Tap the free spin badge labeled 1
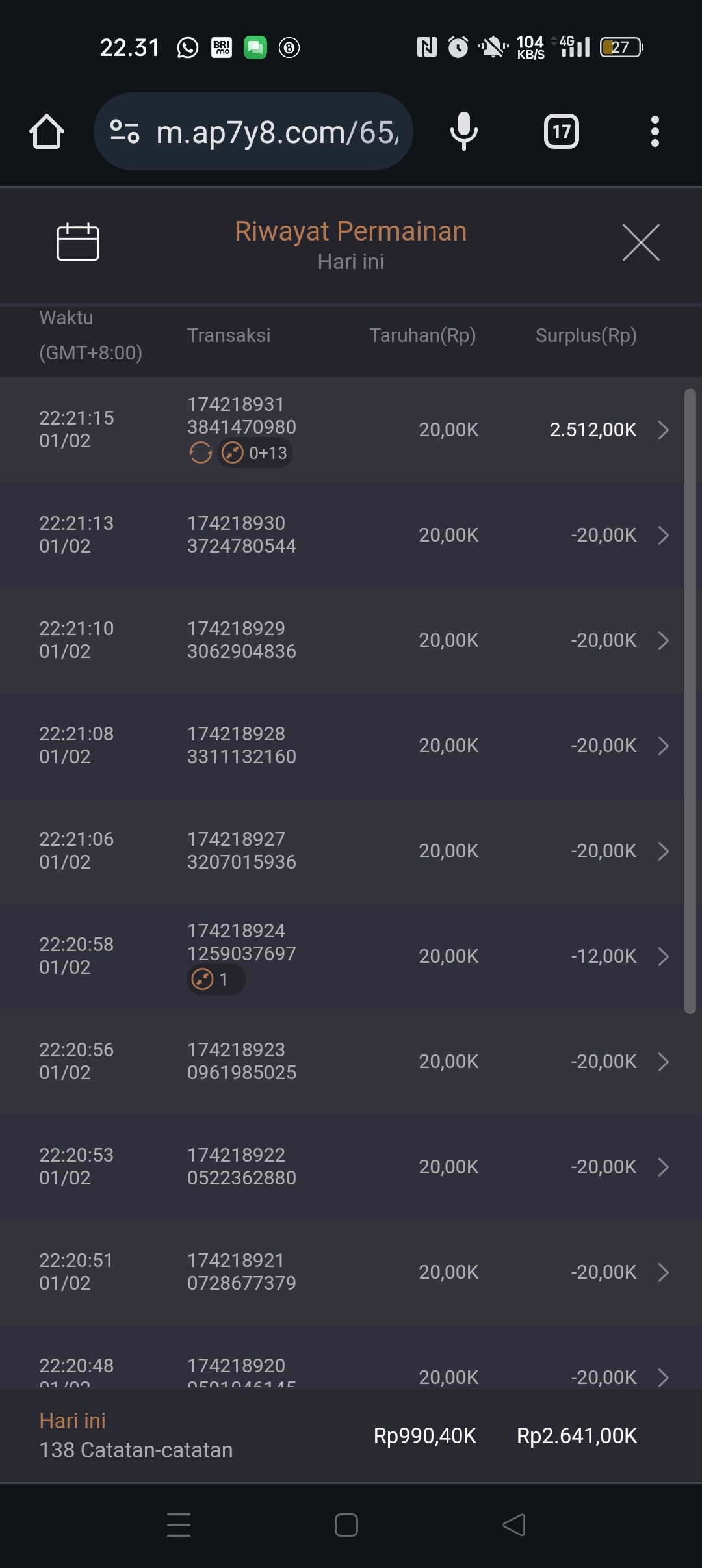This screenshot has width=702, height=1568. click(216, 979)
